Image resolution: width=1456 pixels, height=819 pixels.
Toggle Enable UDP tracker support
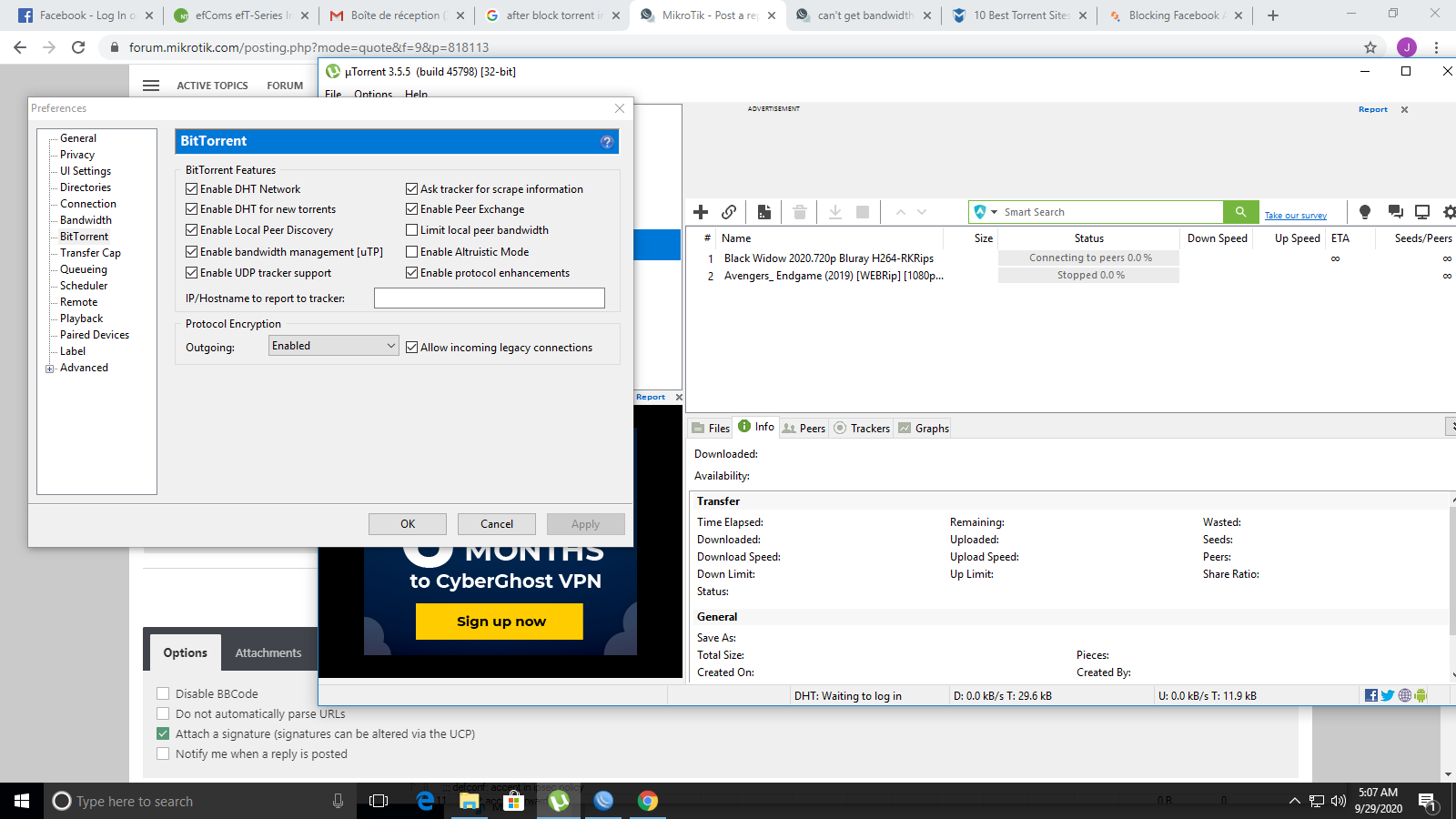point(192,273)
